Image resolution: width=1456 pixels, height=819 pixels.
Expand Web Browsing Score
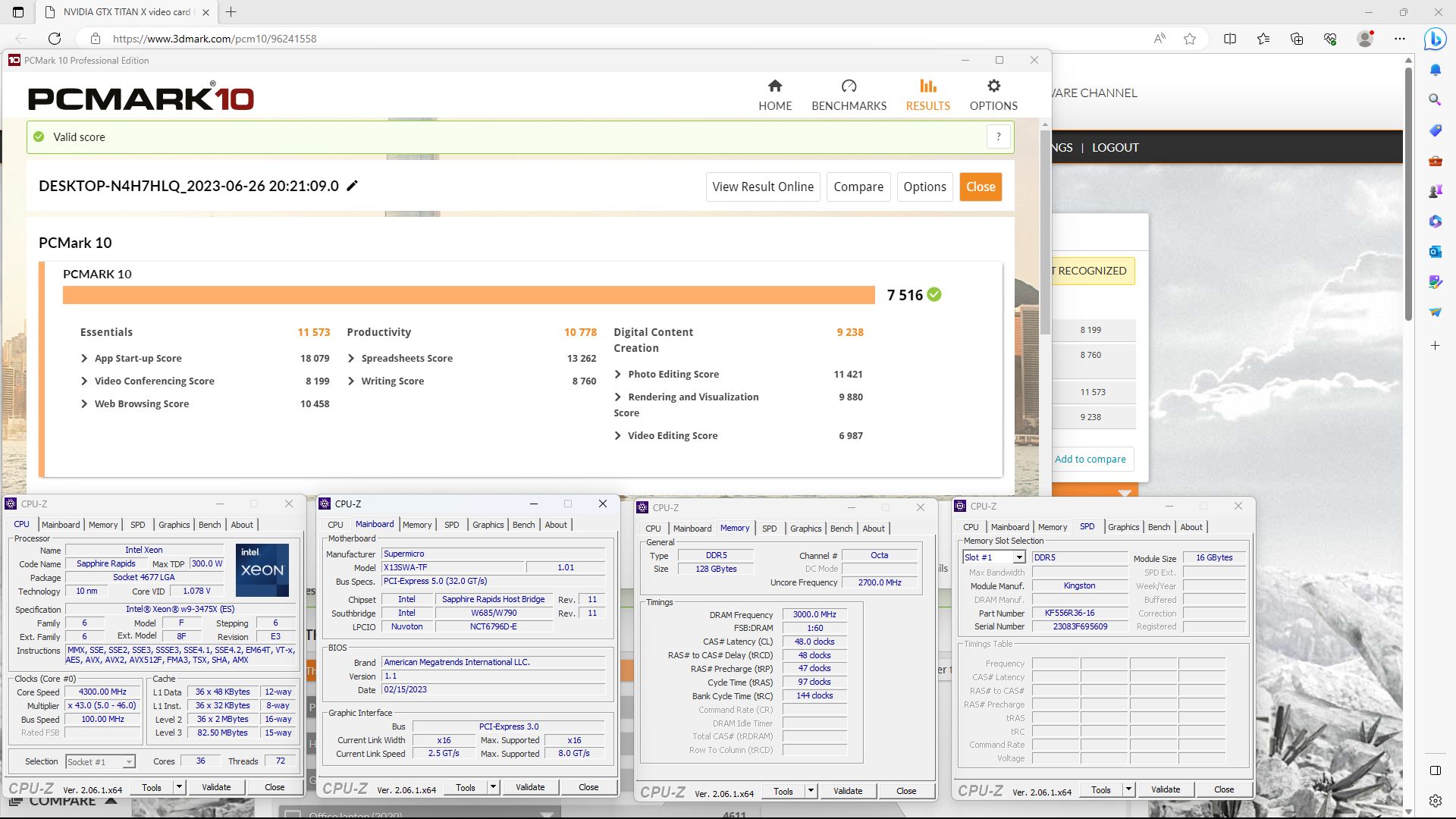pos(84,403)
